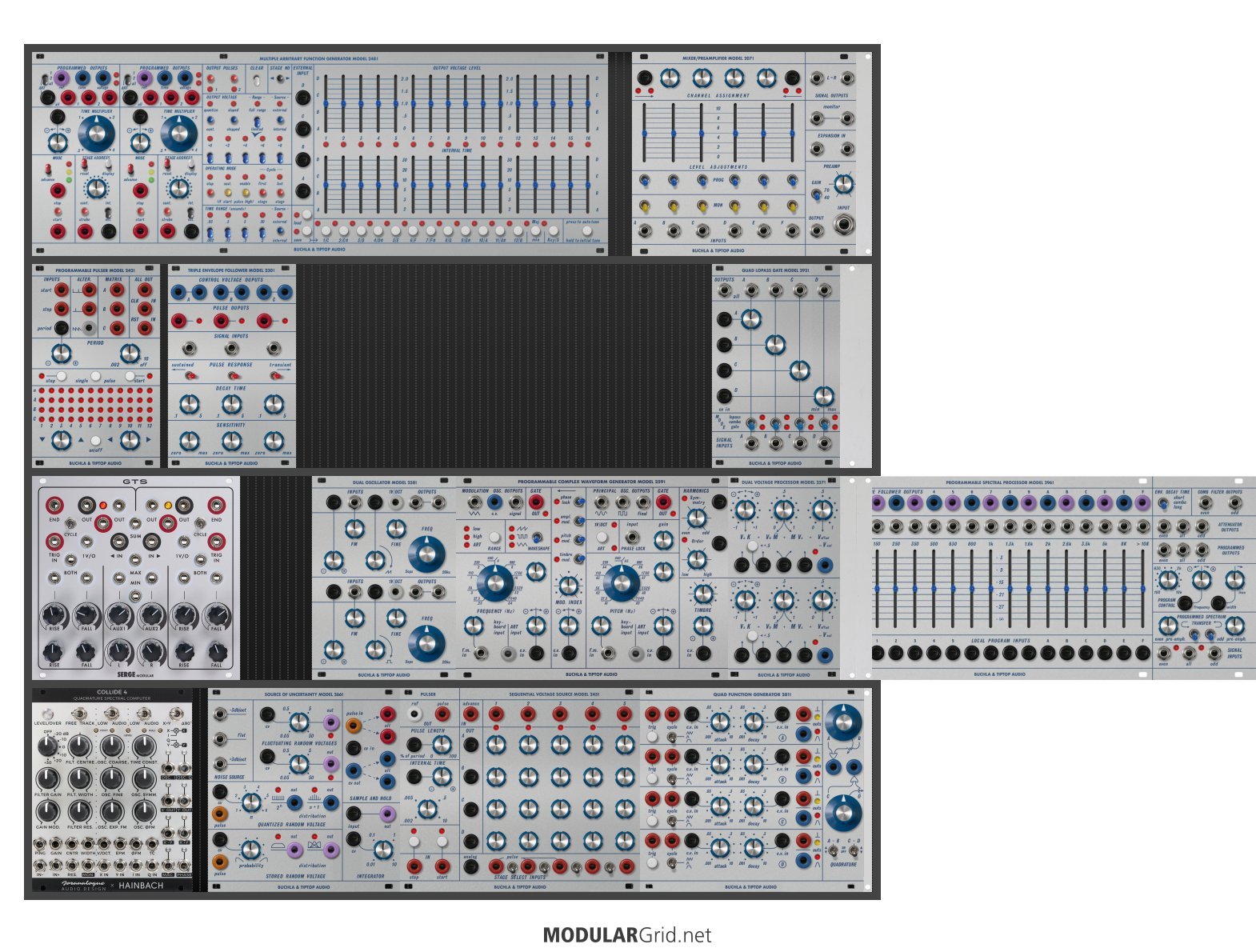Image resolution: width=1256 pixels, height=952 pixels.
Task: Click the 248t module title text
Action: [x=319, y=58]
